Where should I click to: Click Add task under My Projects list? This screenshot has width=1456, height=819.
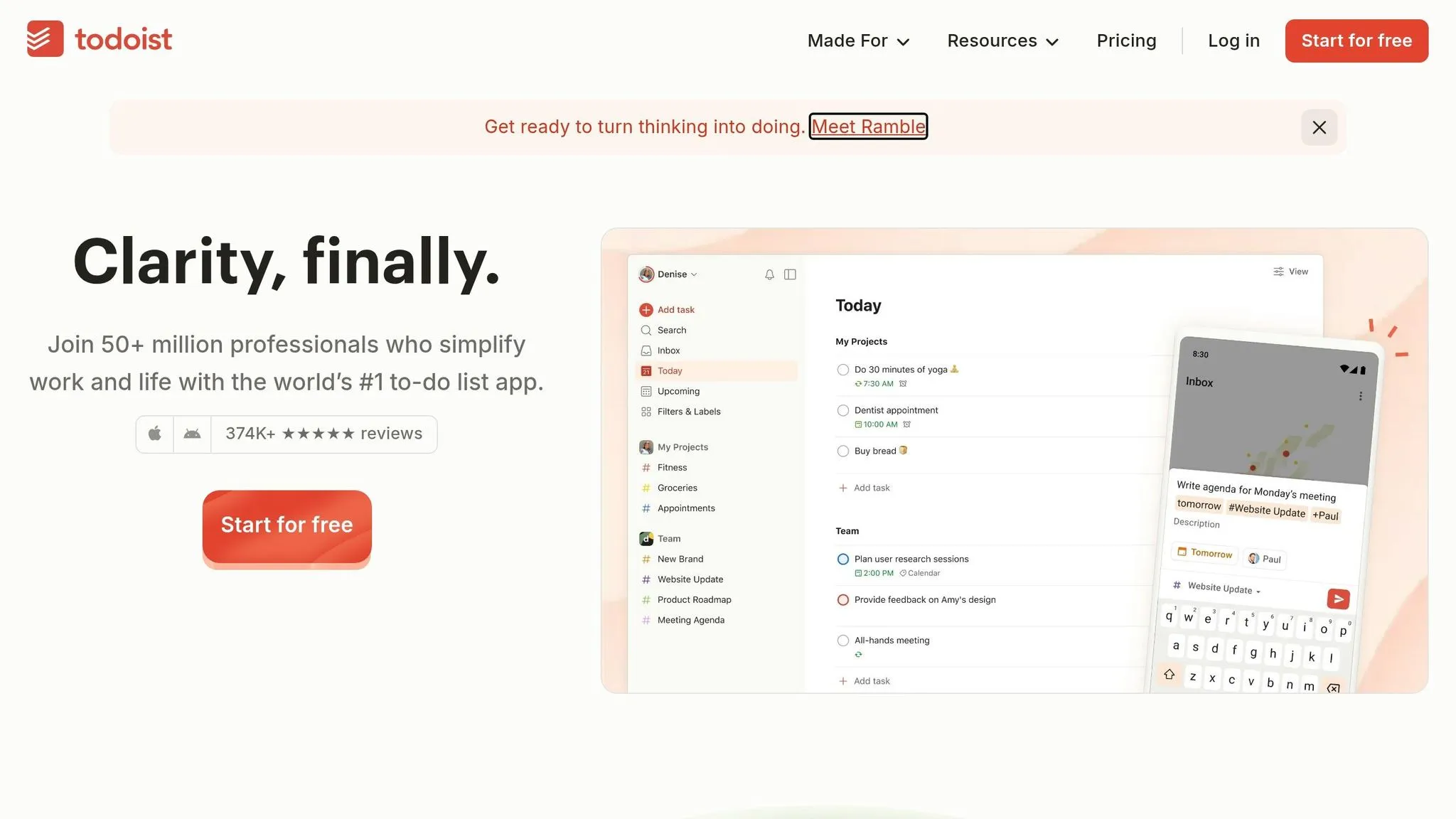click(864, 488)
